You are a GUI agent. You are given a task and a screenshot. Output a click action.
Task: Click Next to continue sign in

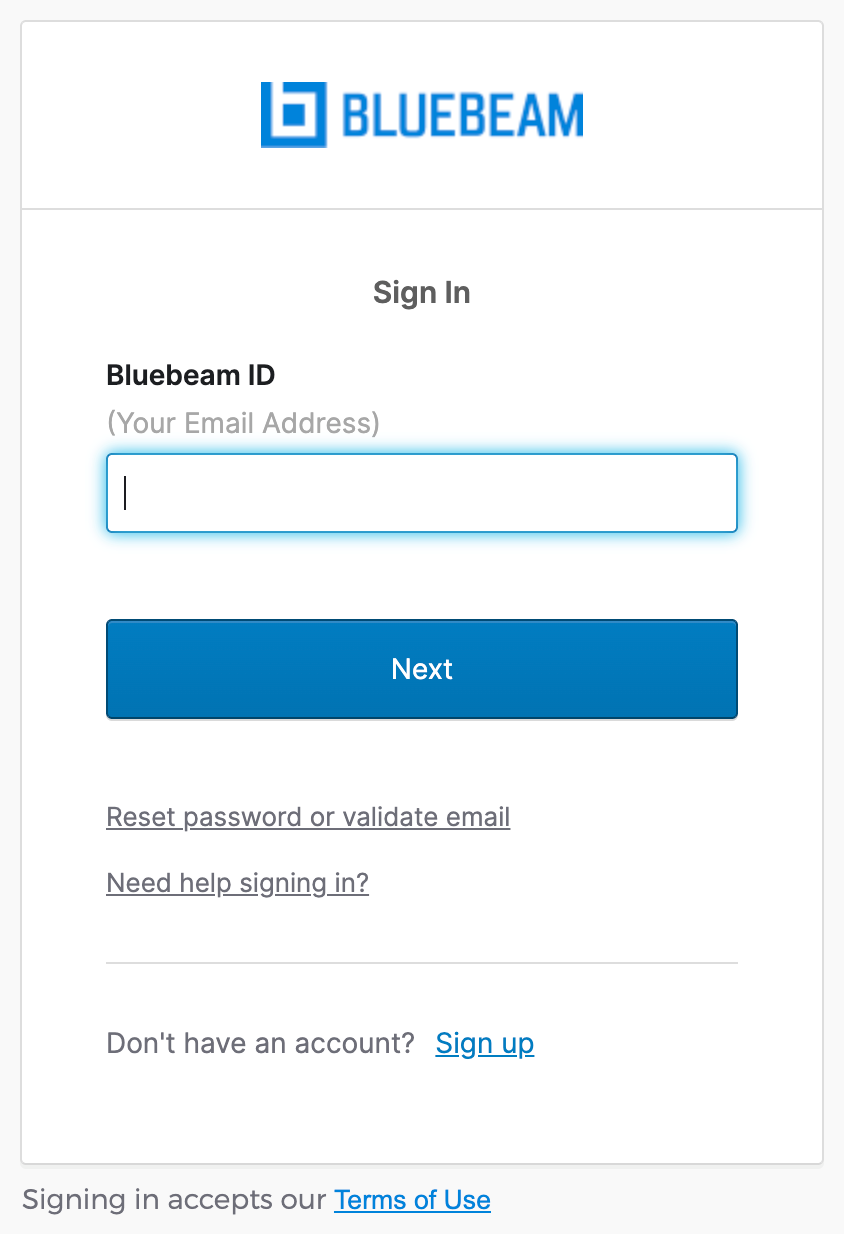coord(421,668)
